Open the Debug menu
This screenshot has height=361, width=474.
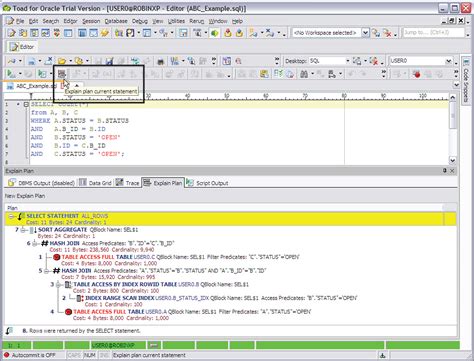[140, 21]
